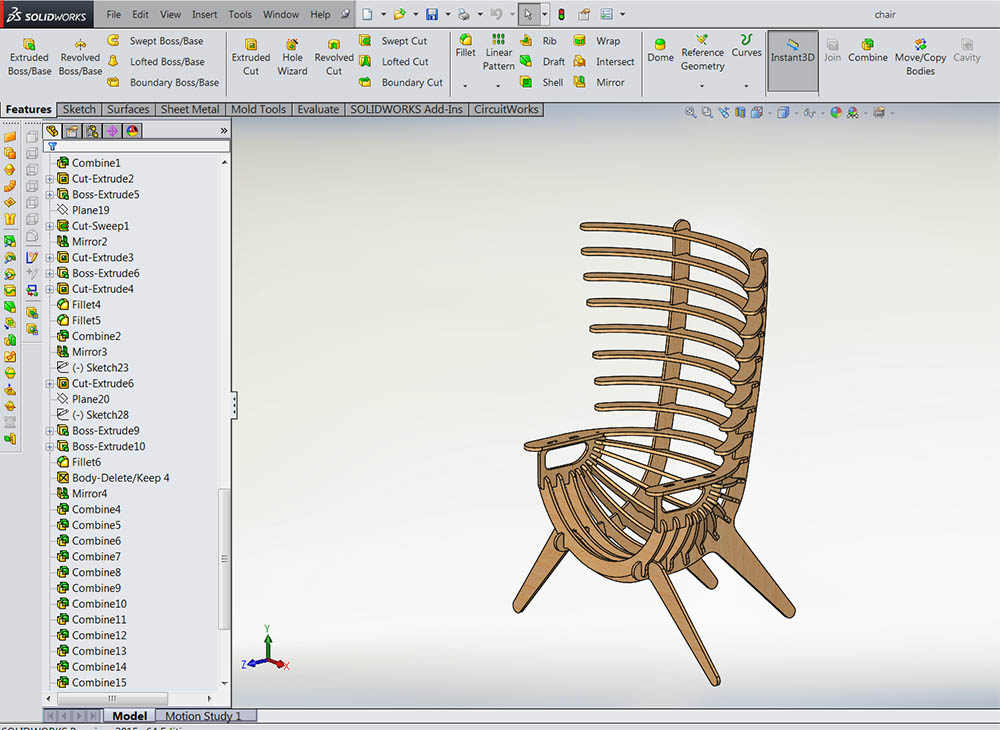1000x730 pixels.
Task: Open DimXpertManager tab icon
Action: click(x=112, y=131)
